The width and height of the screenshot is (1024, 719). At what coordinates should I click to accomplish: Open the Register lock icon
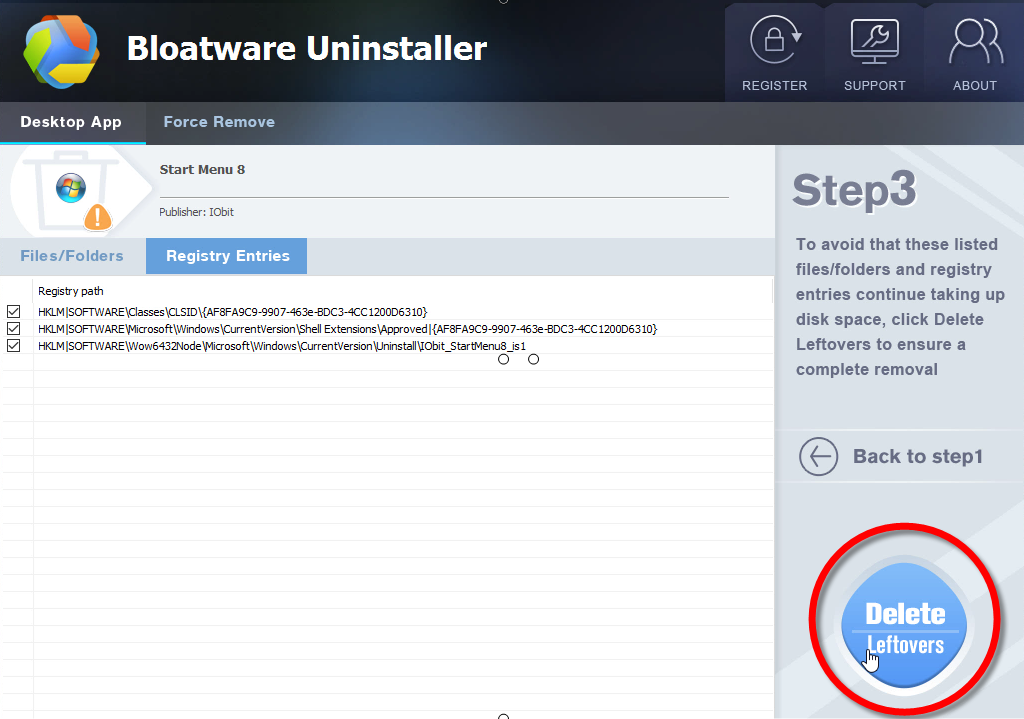[775, 40]
